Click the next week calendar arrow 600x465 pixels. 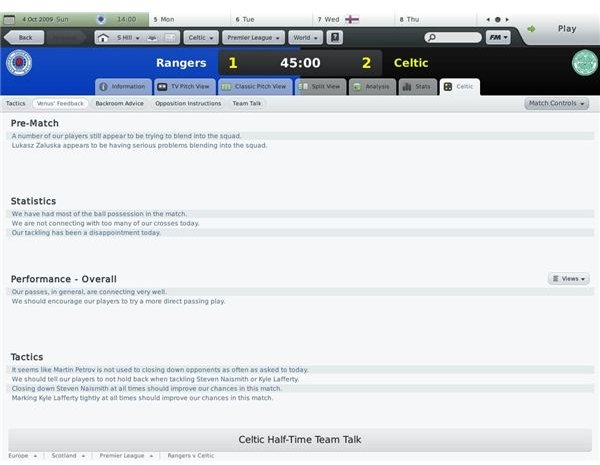click(507, 19)
